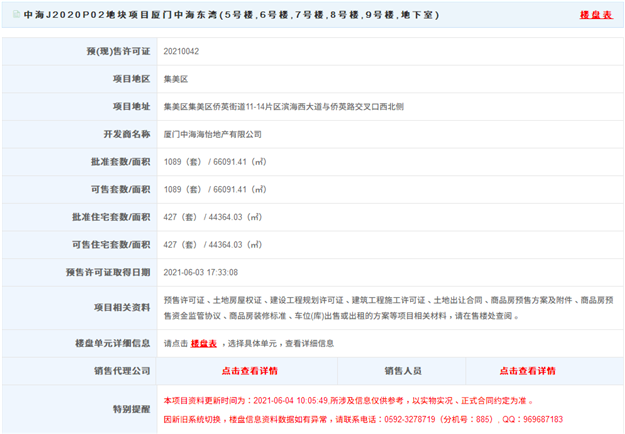
Task: Select the 项目相关资料 description text
Action: click(x=389, y=308)
